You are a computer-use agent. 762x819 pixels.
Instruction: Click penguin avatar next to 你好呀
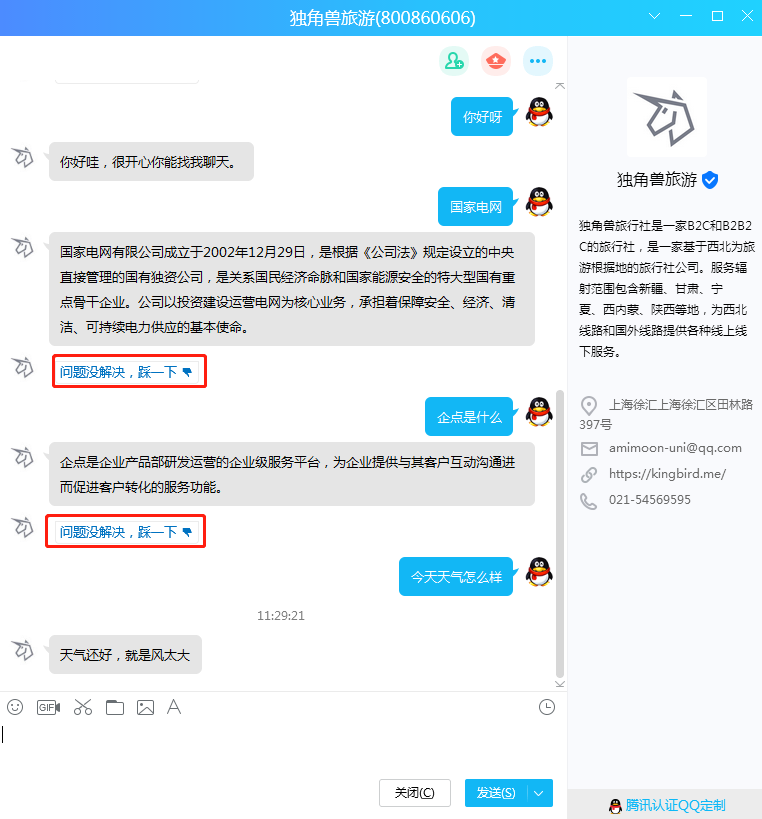tap(539, 112)
